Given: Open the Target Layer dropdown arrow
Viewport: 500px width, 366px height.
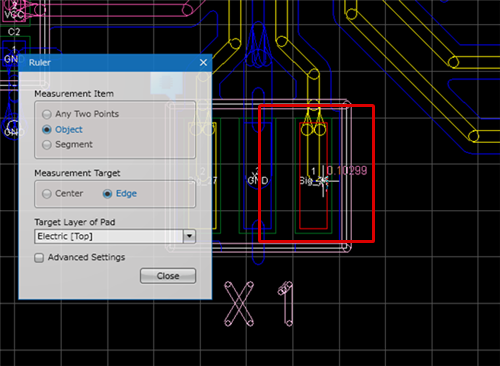Looking at the screenshot, I should tap(189, 236).
